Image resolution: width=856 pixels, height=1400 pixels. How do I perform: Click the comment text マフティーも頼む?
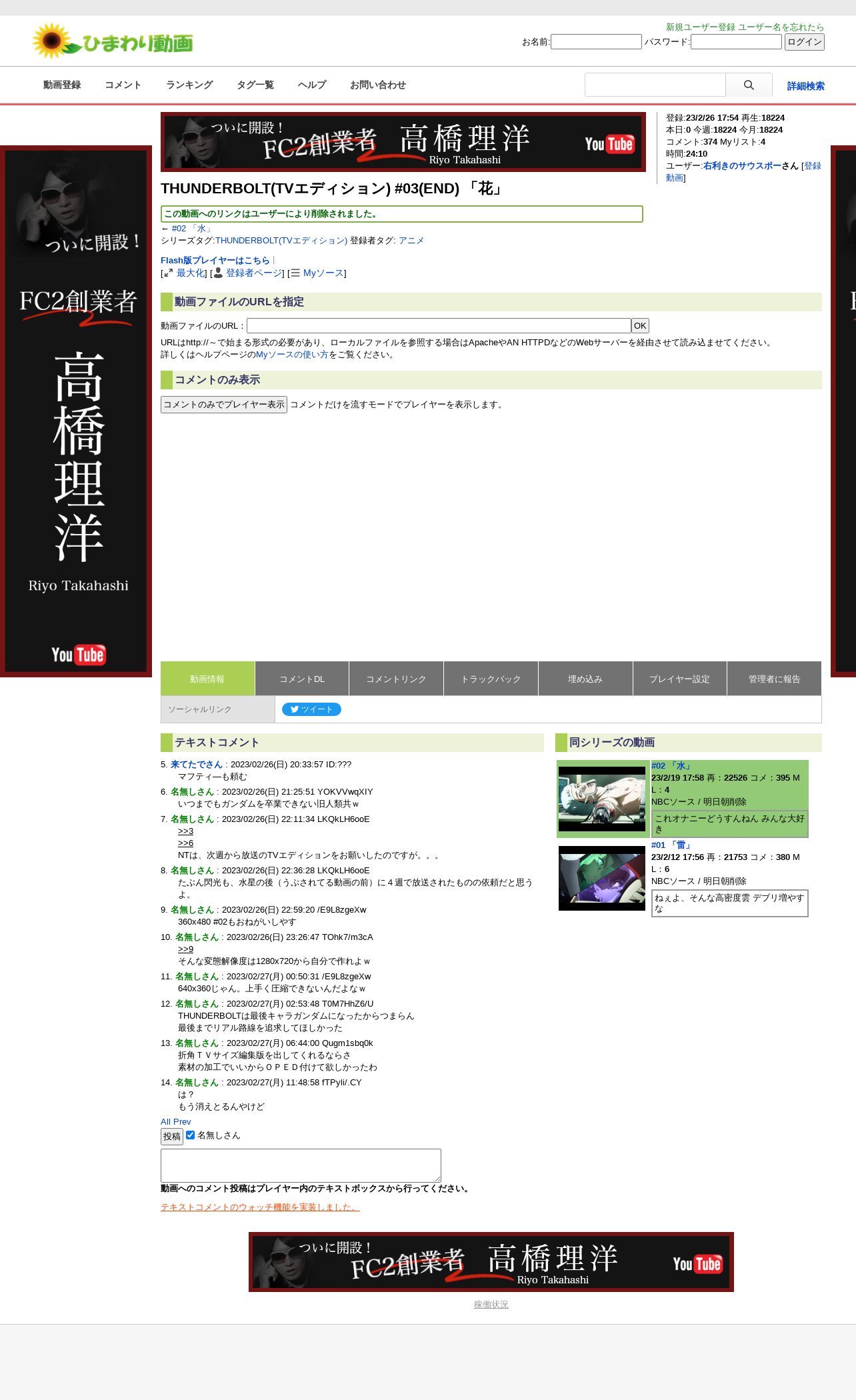(x=213, y=777)
